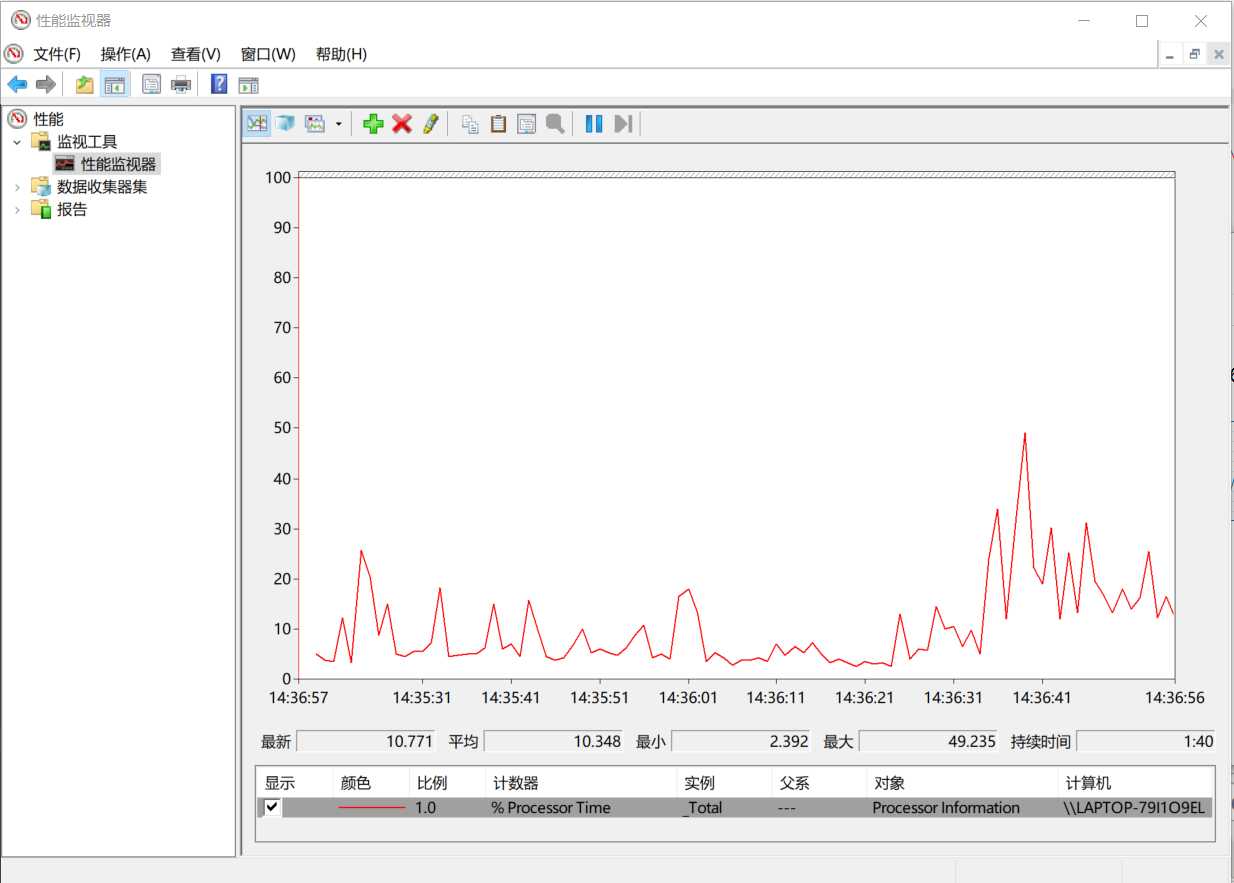Viewport: 1234px width, 883px height.
Task: Click the application icon in the title bar
Action: tap(21, 20)
